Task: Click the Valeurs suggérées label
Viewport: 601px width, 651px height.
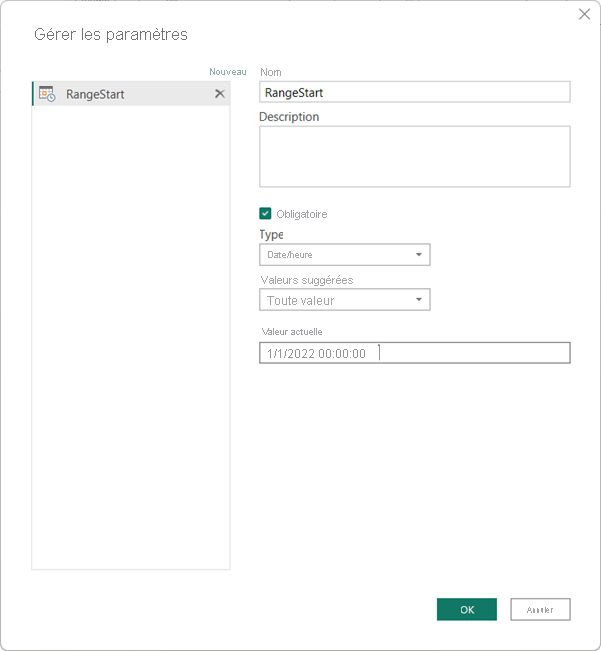Action: tap(307, 280)
